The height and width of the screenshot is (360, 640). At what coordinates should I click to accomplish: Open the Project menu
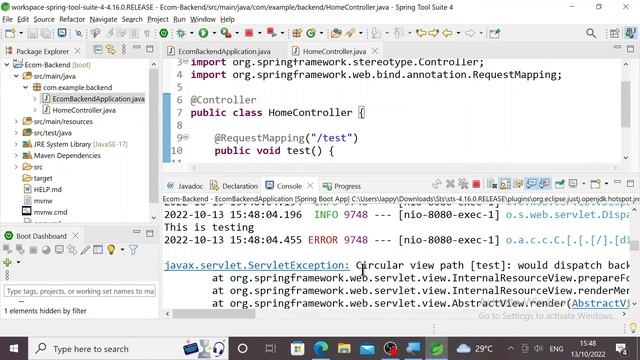coord(158,19)
